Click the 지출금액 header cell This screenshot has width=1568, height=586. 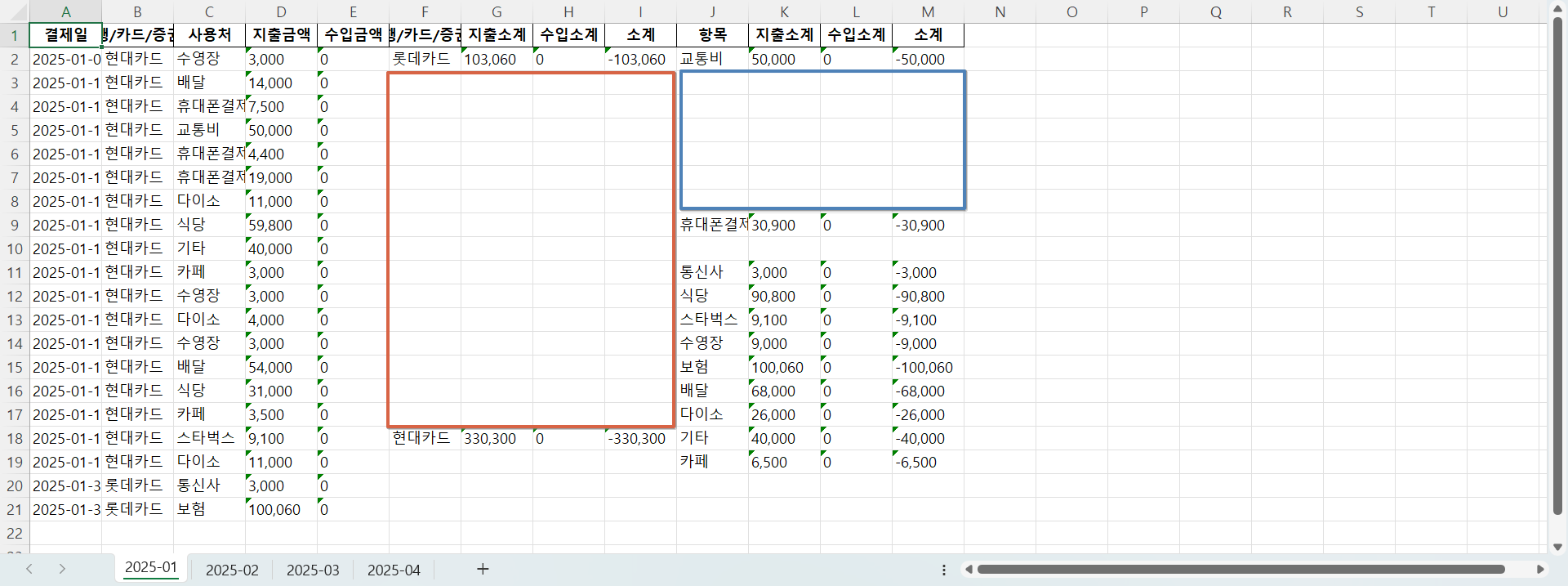(x=281, y=35)
